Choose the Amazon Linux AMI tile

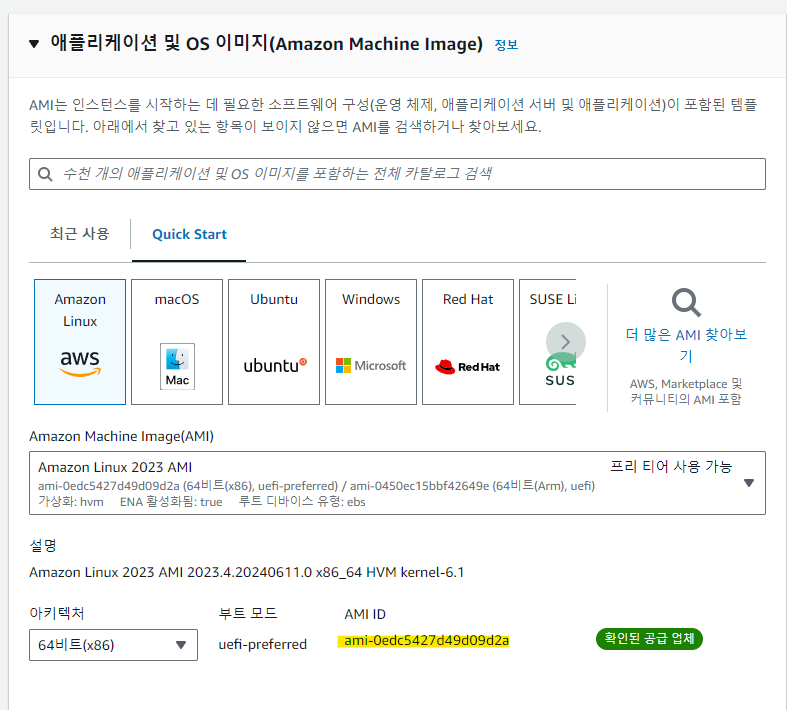click(80, 342)
